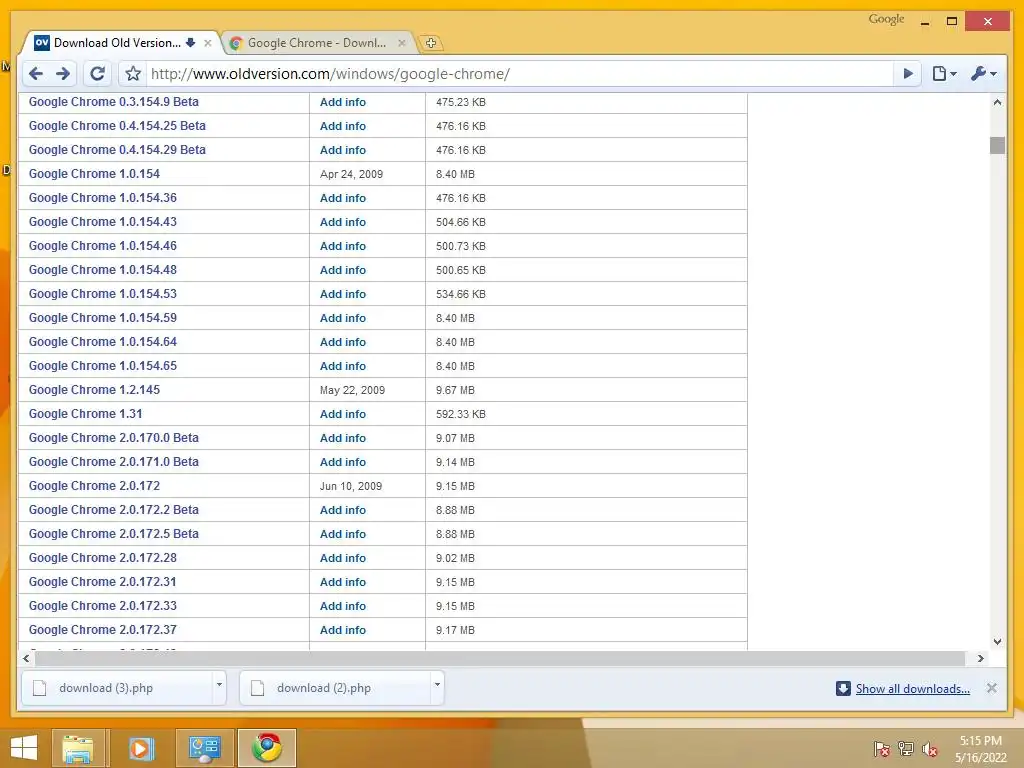
Task: Open Control Panel taskbar icon
Action: pyautogui.click(x=204, y=748)
